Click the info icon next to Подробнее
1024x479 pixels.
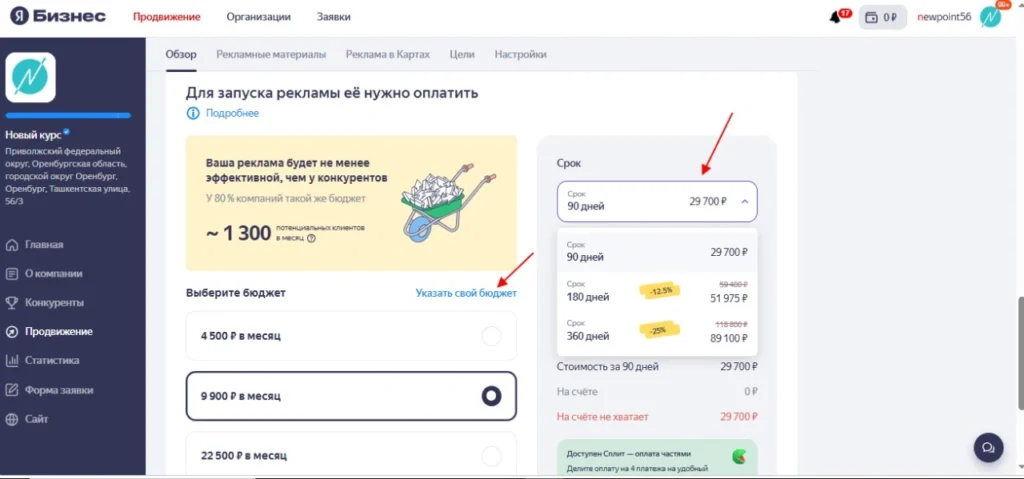[193, 113]
